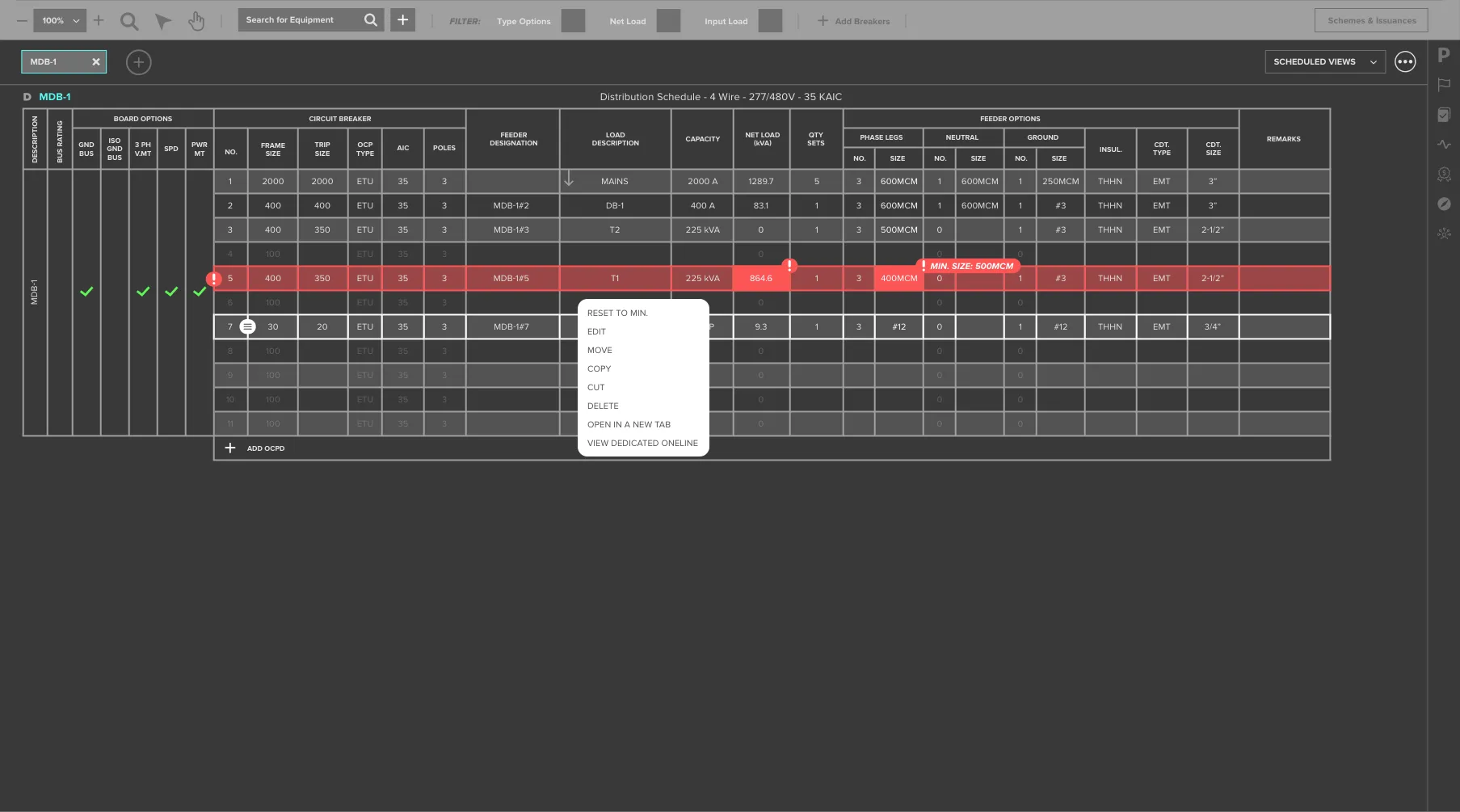
Task: Choose Cut from the context menu
Action: [595, 387]
